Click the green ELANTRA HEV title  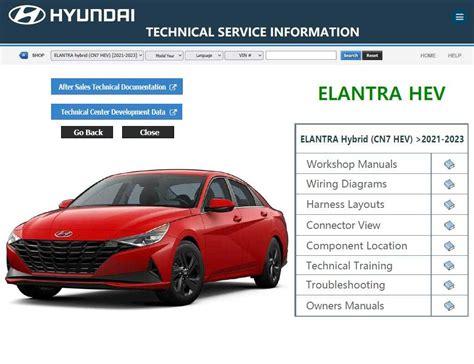point(382,93)
